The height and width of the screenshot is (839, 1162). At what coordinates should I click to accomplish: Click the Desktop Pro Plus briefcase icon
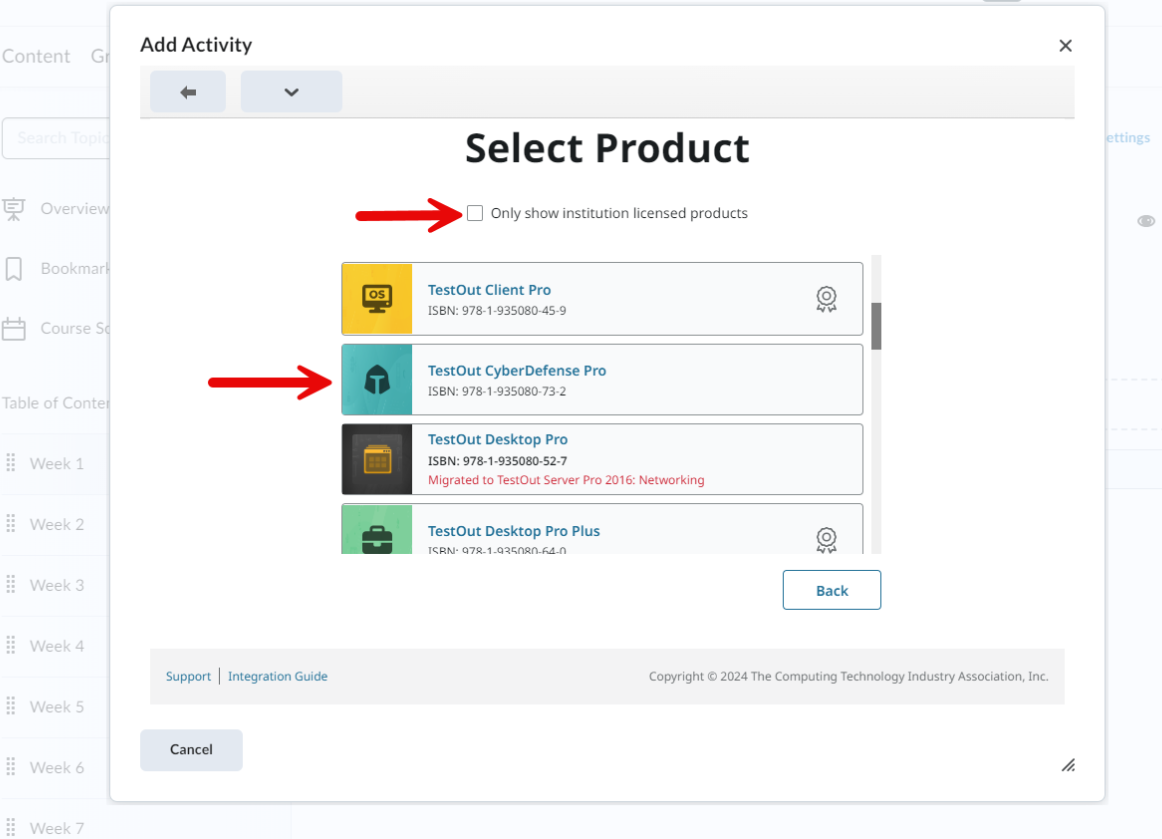point(377,536)
